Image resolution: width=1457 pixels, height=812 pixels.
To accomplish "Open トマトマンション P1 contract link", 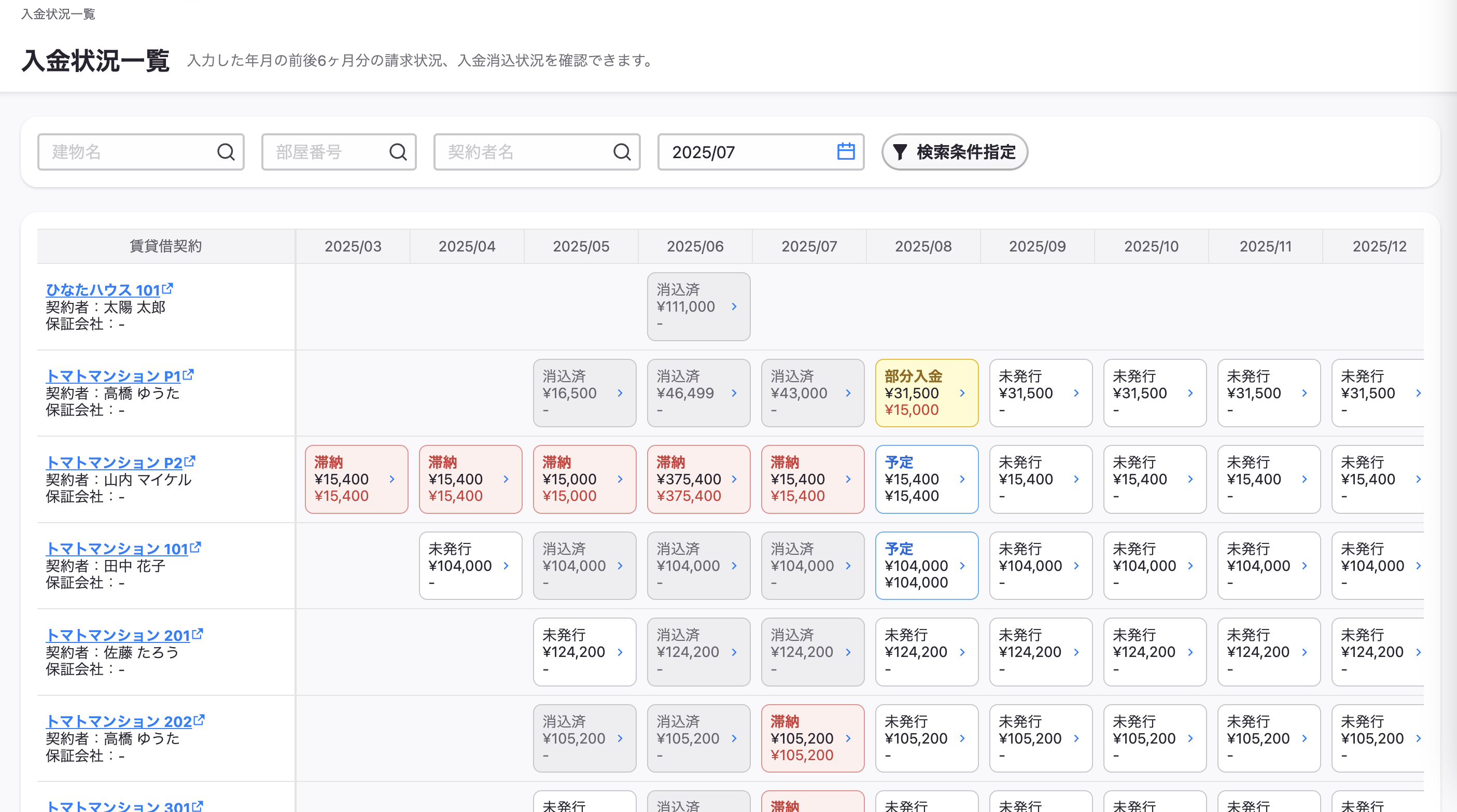I will pos(113,376).
